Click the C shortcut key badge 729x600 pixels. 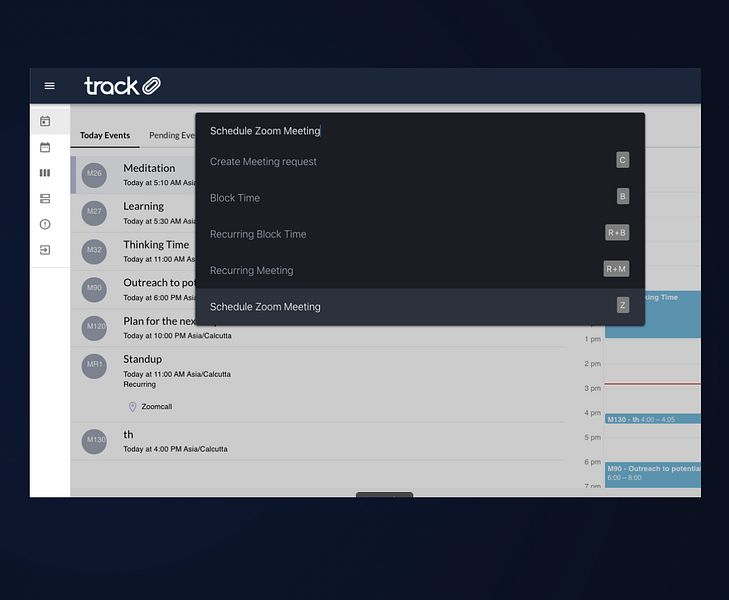tap(623, 160)
